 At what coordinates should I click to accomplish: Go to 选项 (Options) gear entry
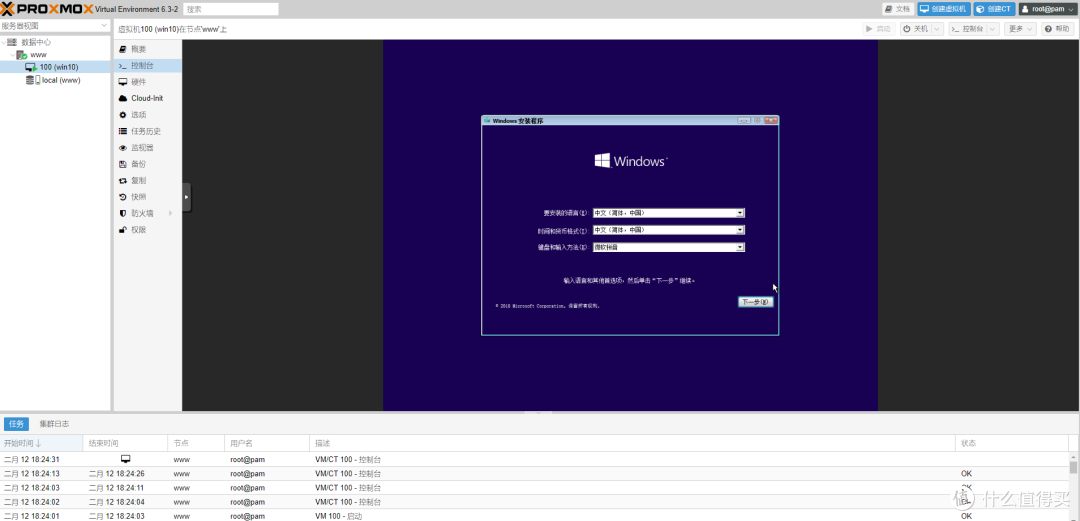[x=138, y=115]
